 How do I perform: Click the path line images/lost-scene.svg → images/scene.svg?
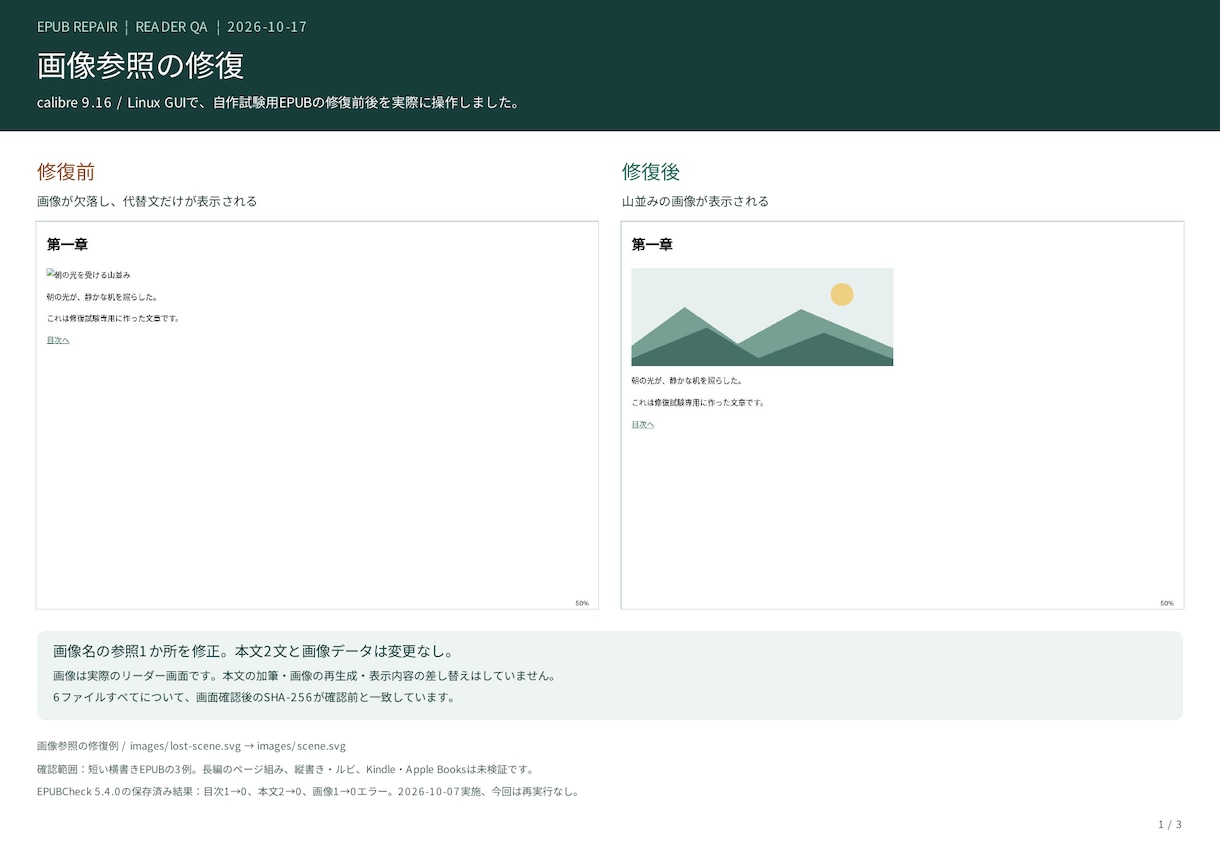(x=191, y=746)
